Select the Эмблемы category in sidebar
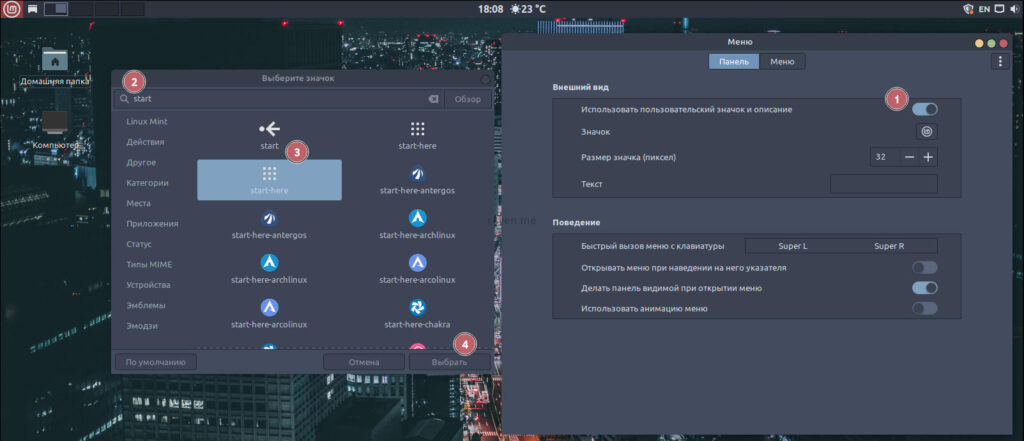 tap(146, 305)
